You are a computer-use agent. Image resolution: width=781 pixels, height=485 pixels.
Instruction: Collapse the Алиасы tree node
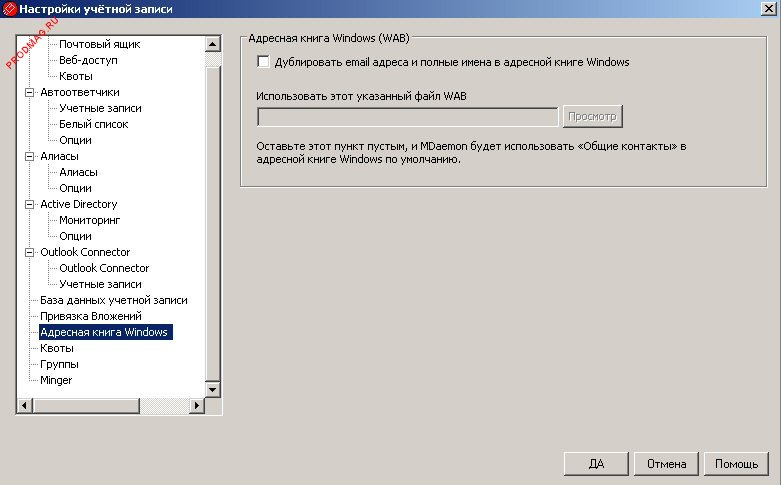coord(28,156)
